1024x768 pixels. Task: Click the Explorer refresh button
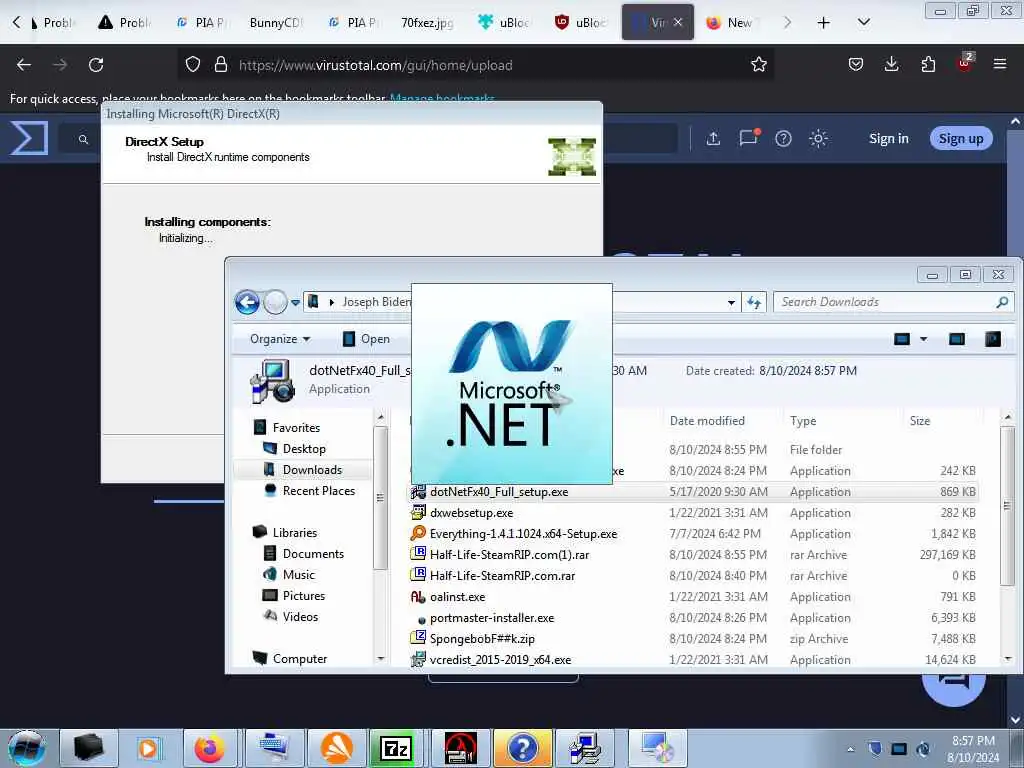click(754, 302)
